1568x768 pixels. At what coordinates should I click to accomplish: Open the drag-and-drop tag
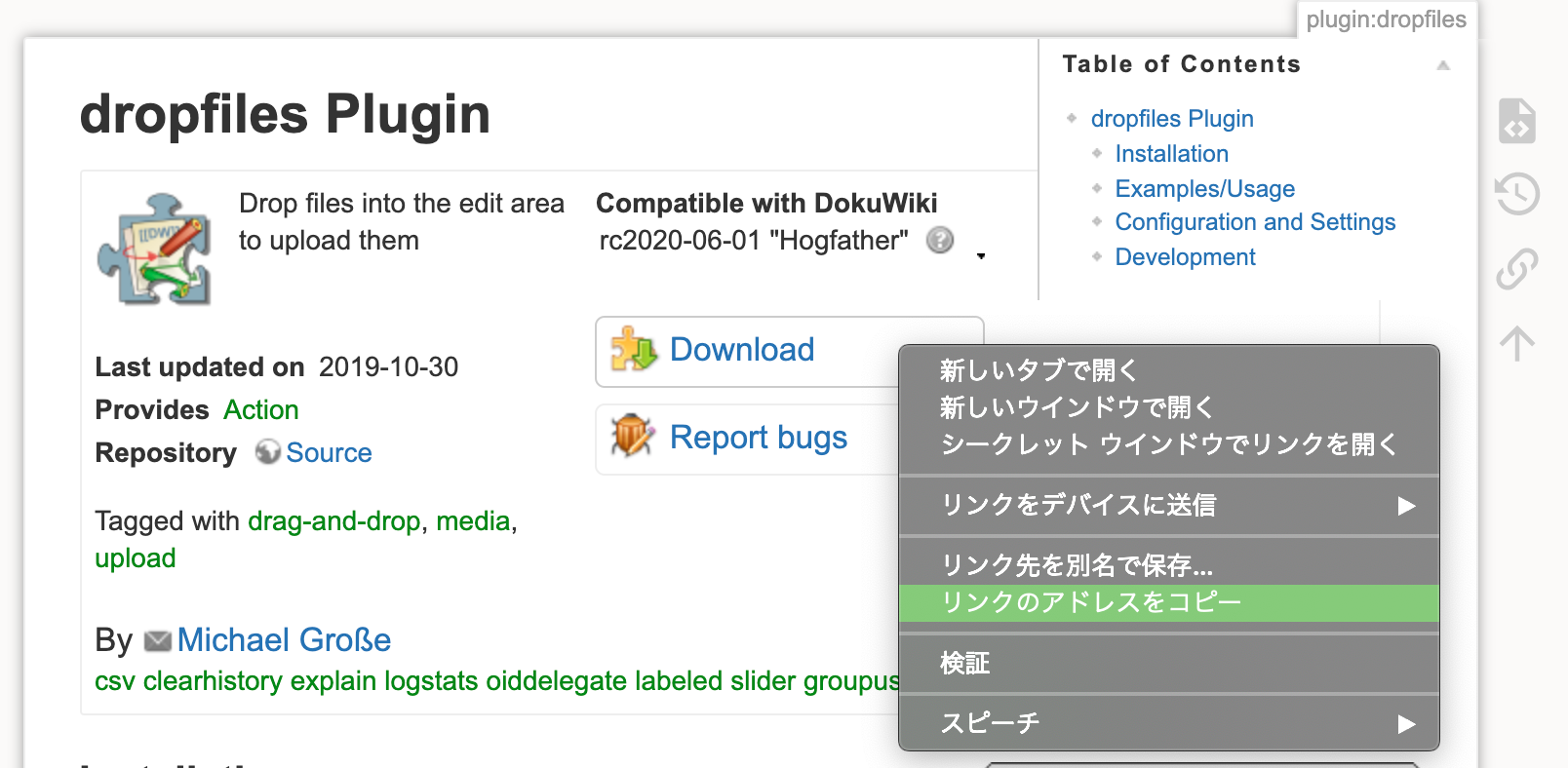pos(333,521)
